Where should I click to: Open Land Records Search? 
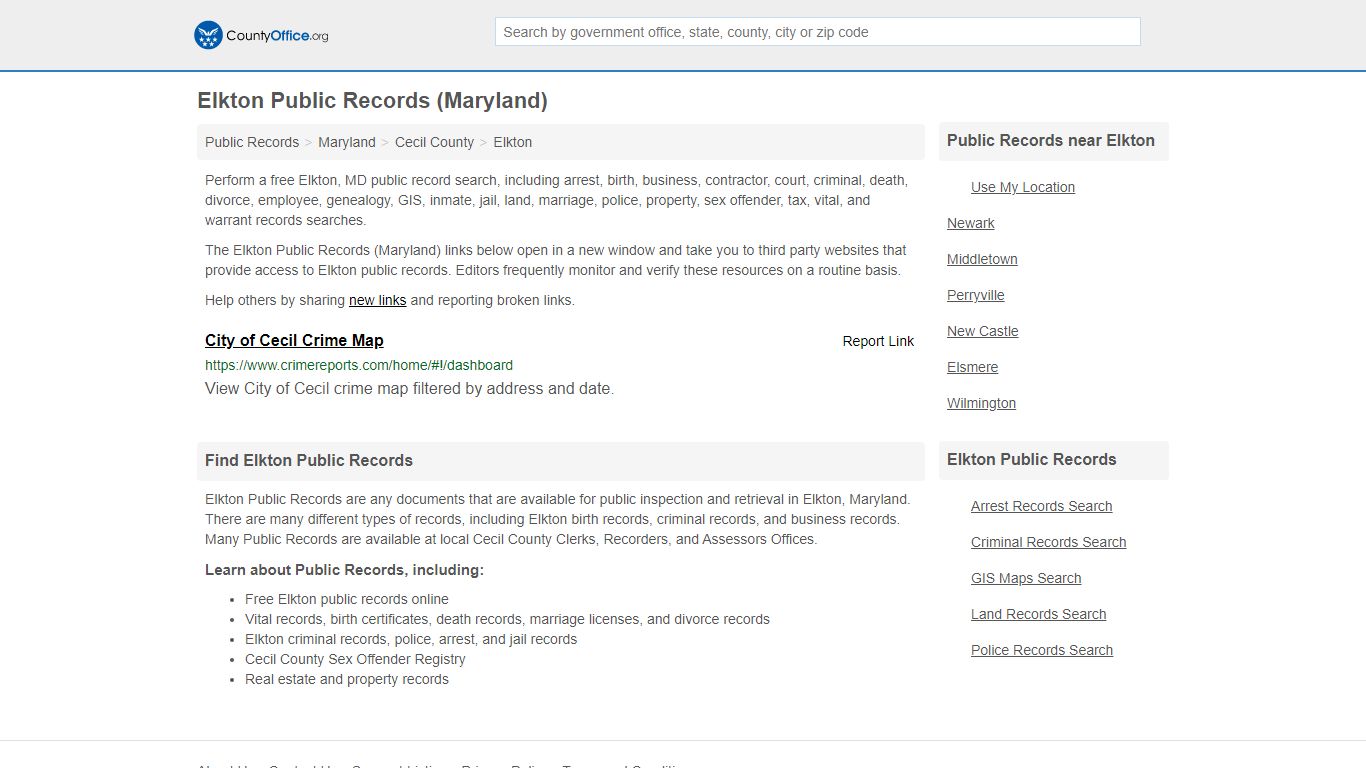[1038, 614]
